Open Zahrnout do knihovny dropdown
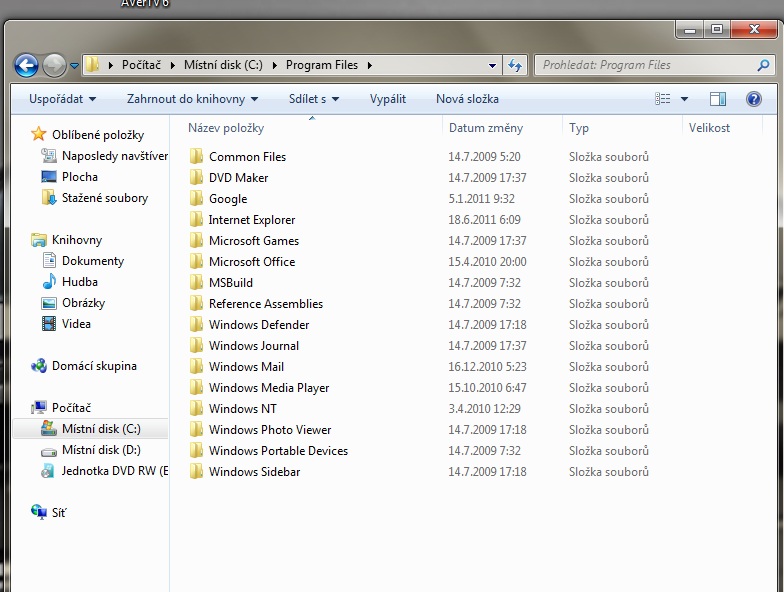The image size is (784, 592). pos(192,99)
